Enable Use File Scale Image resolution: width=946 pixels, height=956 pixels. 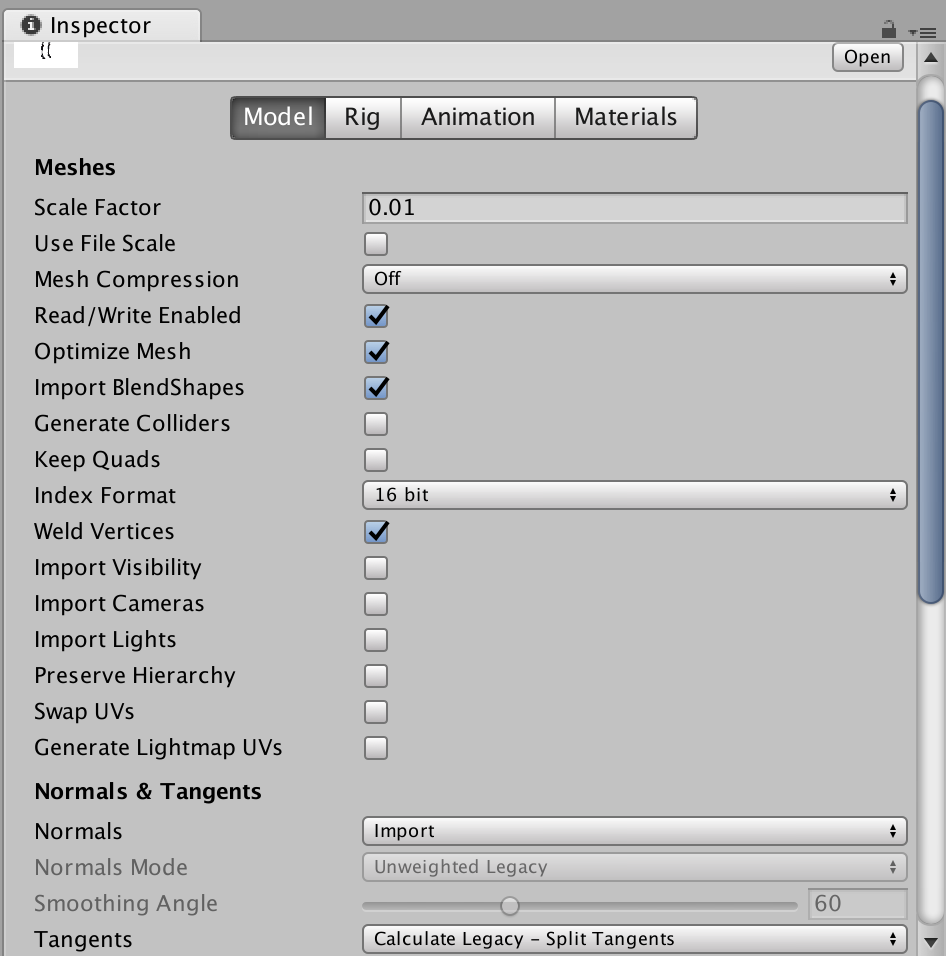click(x=375, y=243)
